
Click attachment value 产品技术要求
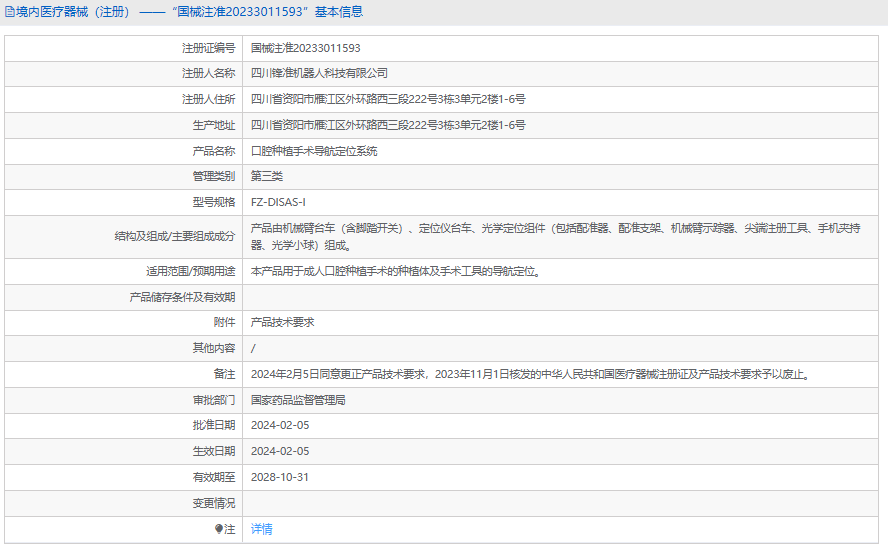point(283,322)
